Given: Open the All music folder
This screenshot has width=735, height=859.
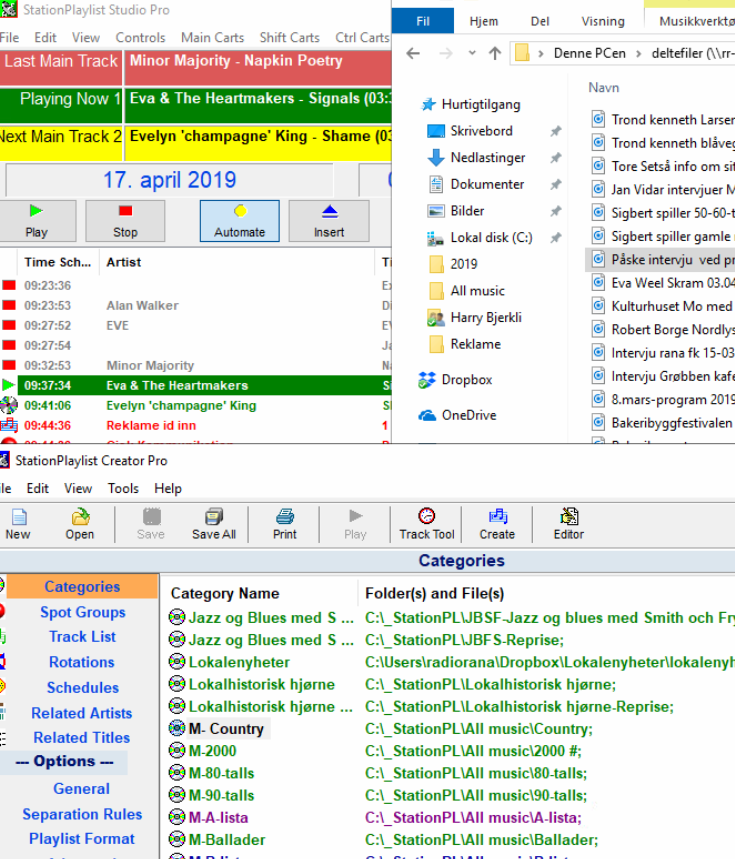Looking at the screenshot, I should tap(468, 291).
